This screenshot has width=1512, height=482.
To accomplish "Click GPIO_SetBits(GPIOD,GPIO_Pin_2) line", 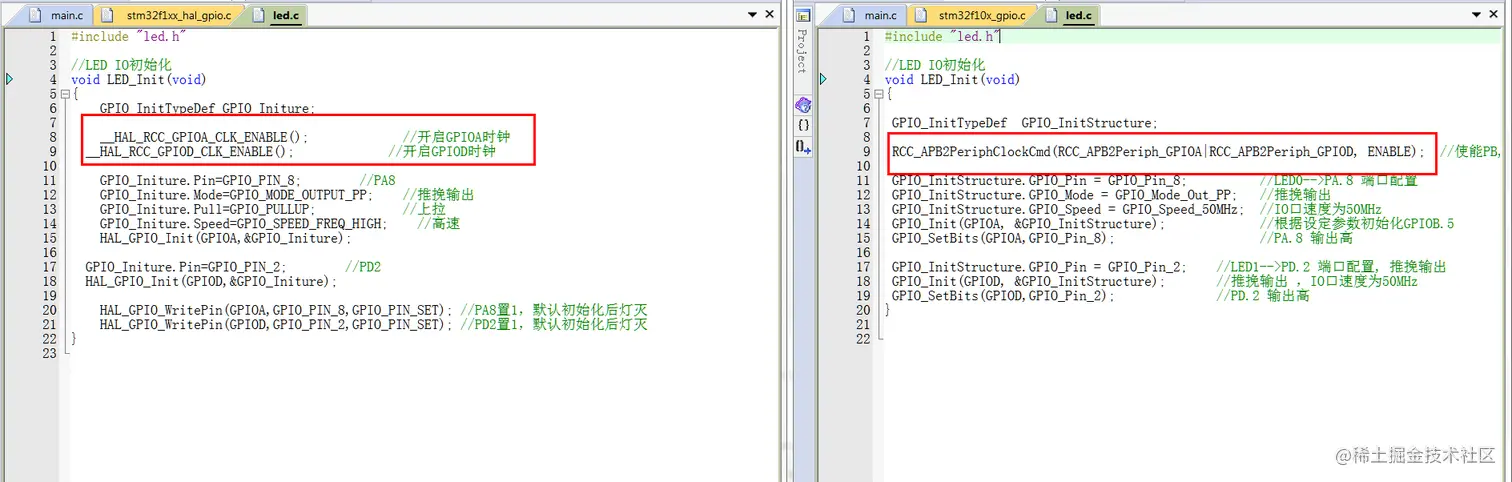I will (1003, 296).
